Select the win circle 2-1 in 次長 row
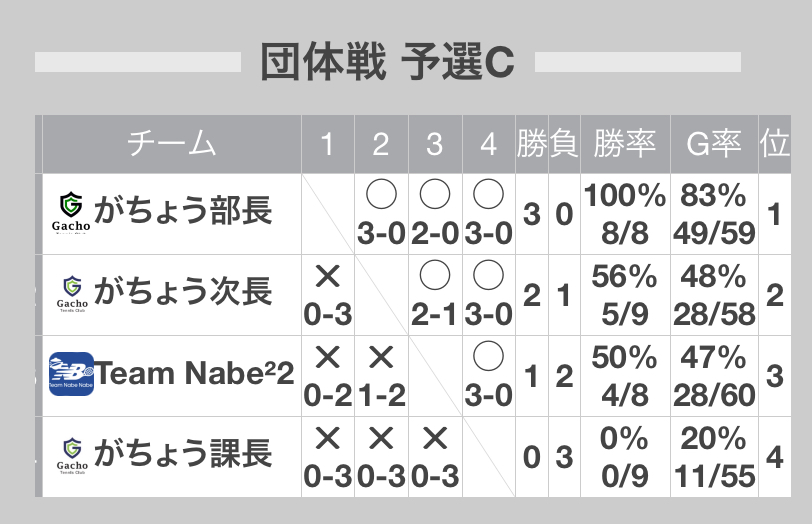The width and height of the screenshot is (812, 524). (x=435, y=295)
